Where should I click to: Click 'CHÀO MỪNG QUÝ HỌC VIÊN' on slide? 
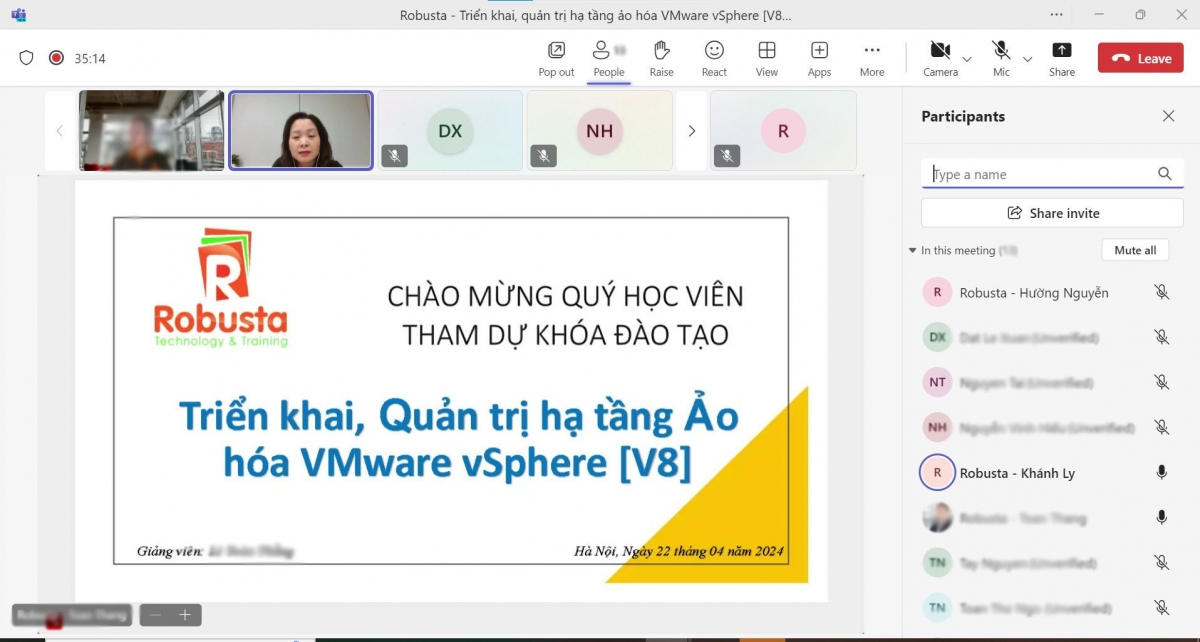tap(565, 296)
